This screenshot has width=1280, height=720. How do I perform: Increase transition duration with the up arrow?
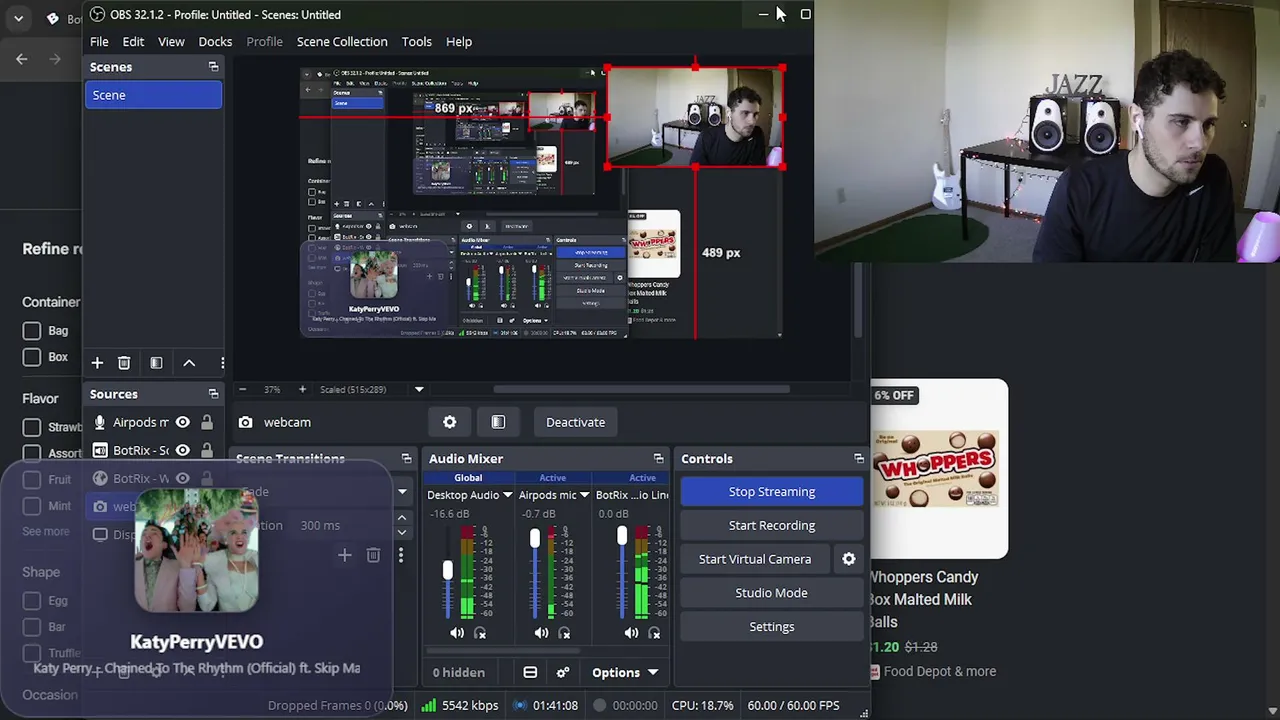(x=402, y=519)
